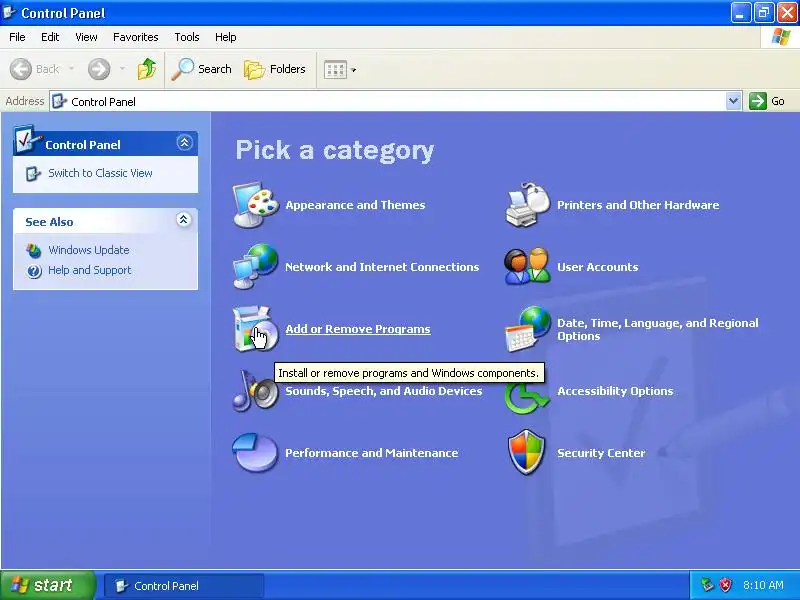Collapse the See Also section

[184, 219]
